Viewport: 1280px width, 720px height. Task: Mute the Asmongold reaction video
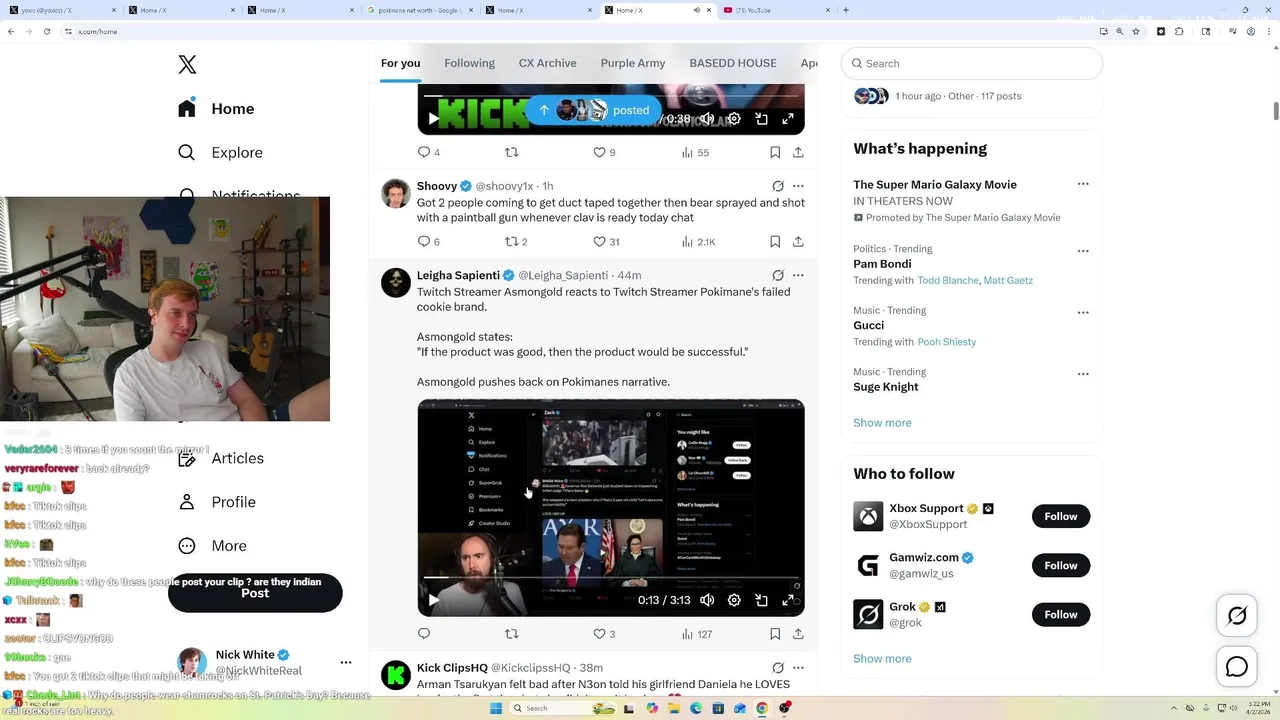pyautogui.click(x=707, y=600)
